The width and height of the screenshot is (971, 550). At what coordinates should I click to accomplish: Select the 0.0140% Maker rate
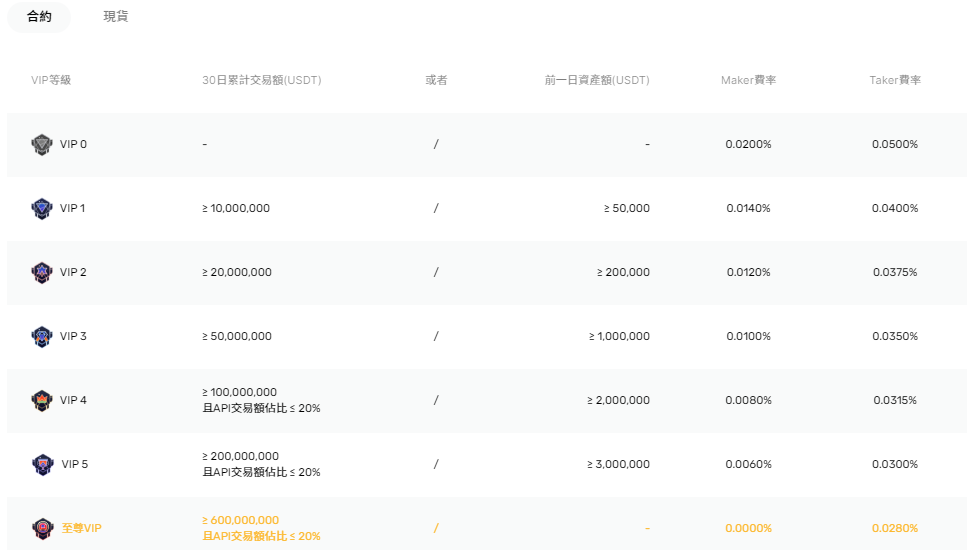coord(748,208)
